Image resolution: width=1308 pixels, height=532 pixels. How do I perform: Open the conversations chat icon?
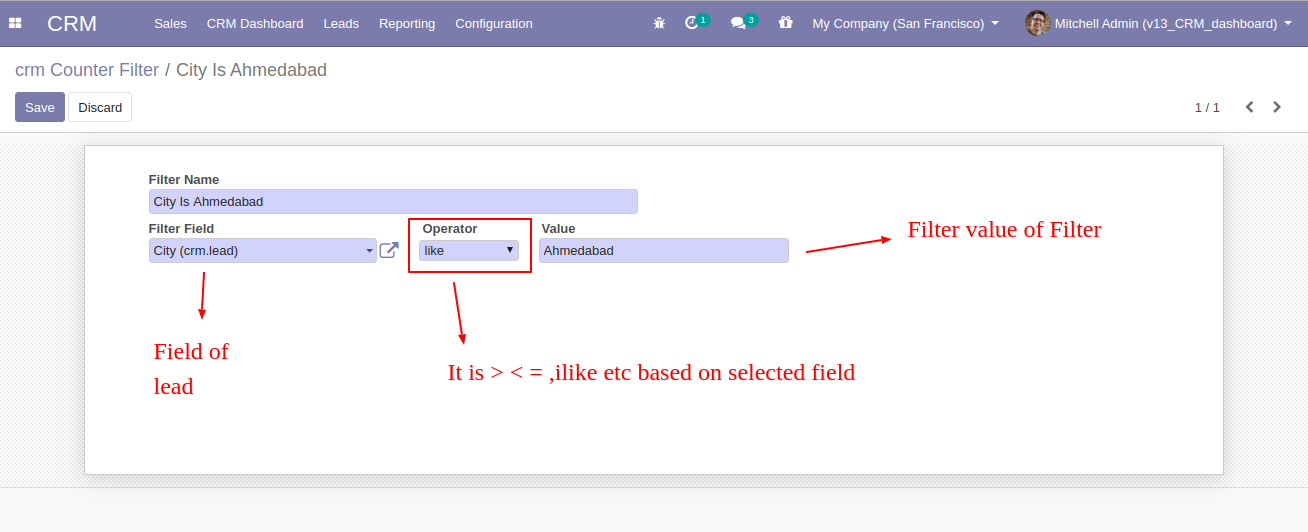(738, 23)
